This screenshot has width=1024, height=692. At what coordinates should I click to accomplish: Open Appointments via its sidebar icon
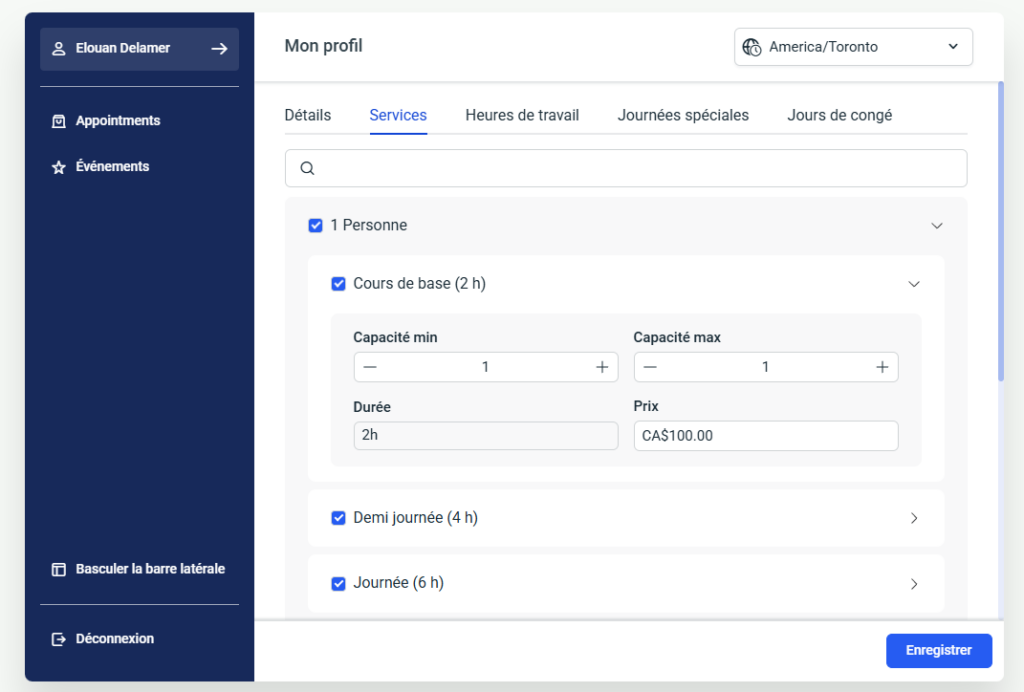(x=58, y=121)
